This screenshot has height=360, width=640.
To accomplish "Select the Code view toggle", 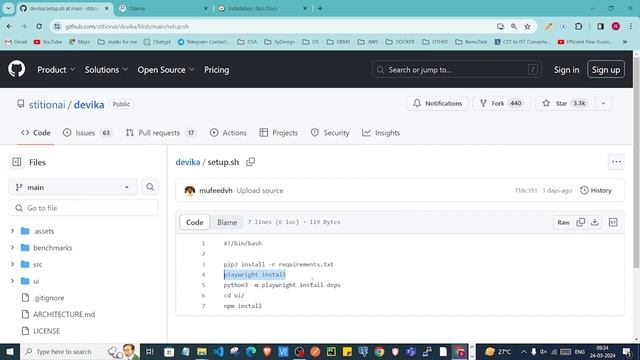I will click(x=195, y=222).
